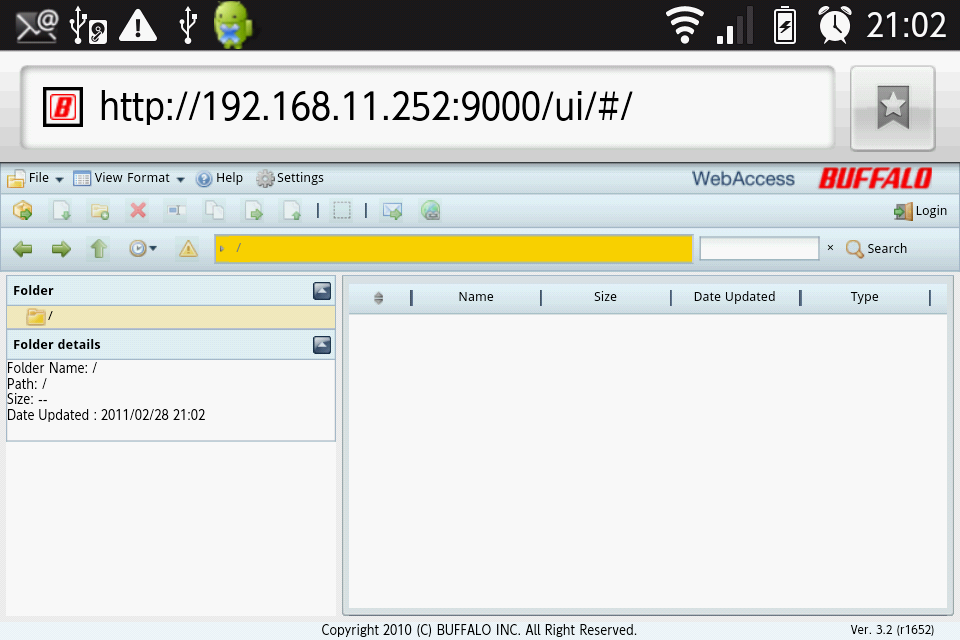Open the File menu
Viewport: 960px width, 640px height.
tap(35, 178)
